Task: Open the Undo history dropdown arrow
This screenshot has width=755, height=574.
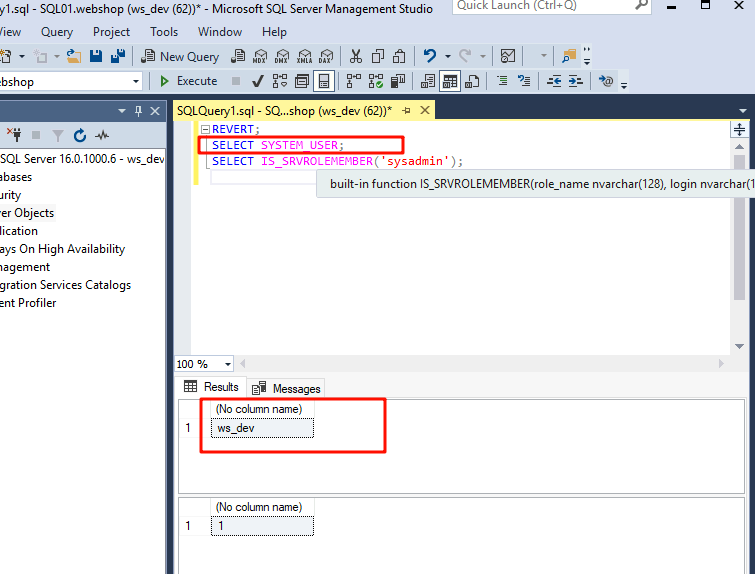Action: [x=448, y=56]
